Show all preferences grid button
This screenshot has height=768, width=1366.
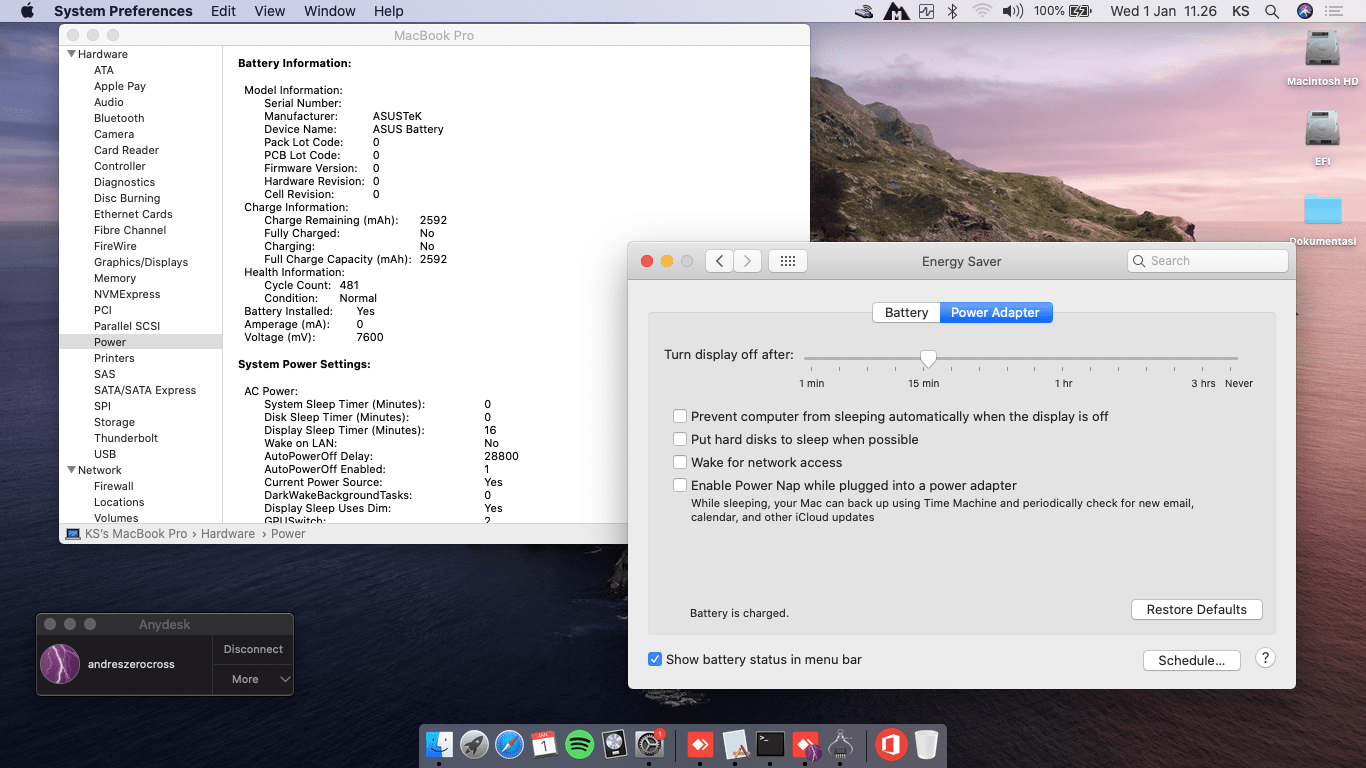coord(787,261)
